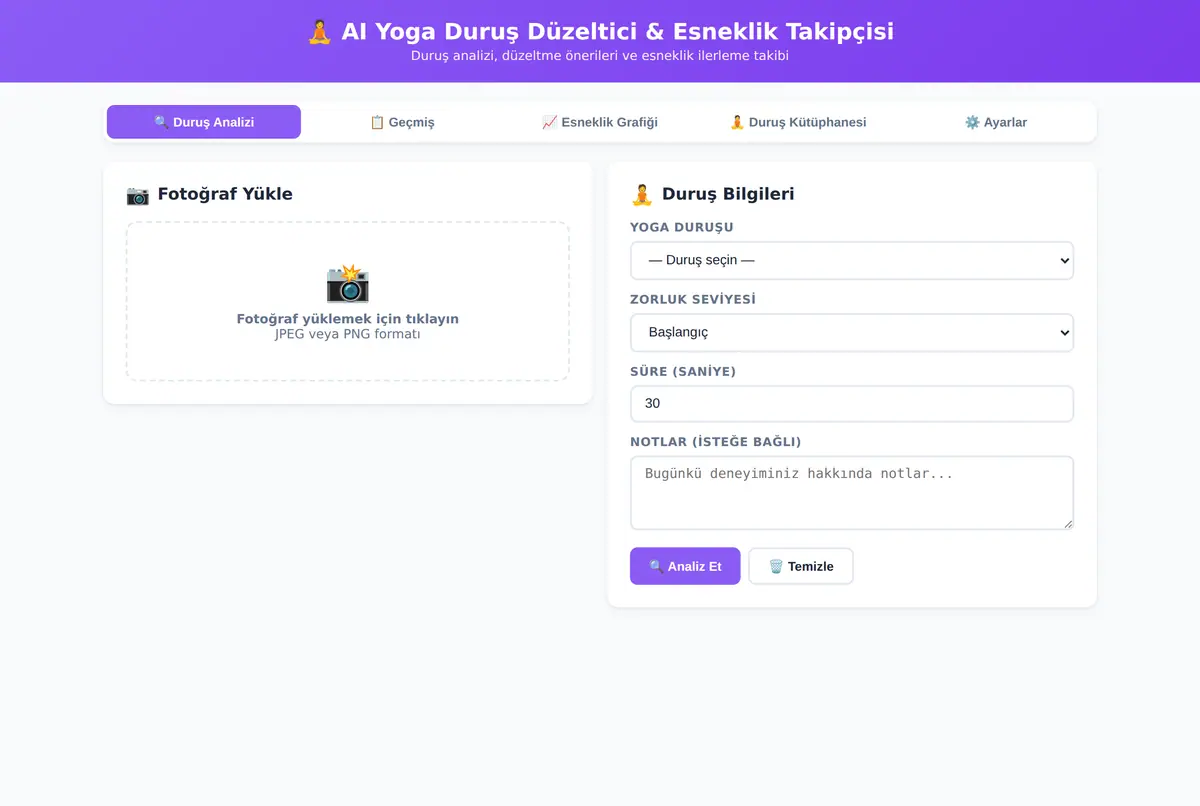Open the Esneklik Grafiği tab
The width and height of the screenshot is (1200, 806).
pos(600,122)
